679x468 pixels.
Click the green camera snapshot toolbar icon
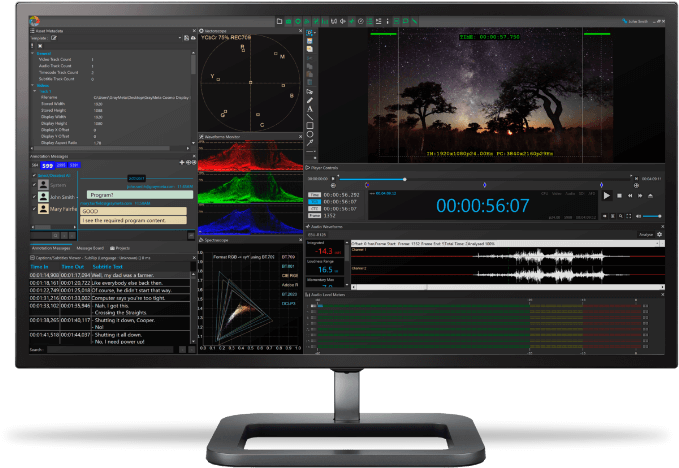tap(288, 21)
